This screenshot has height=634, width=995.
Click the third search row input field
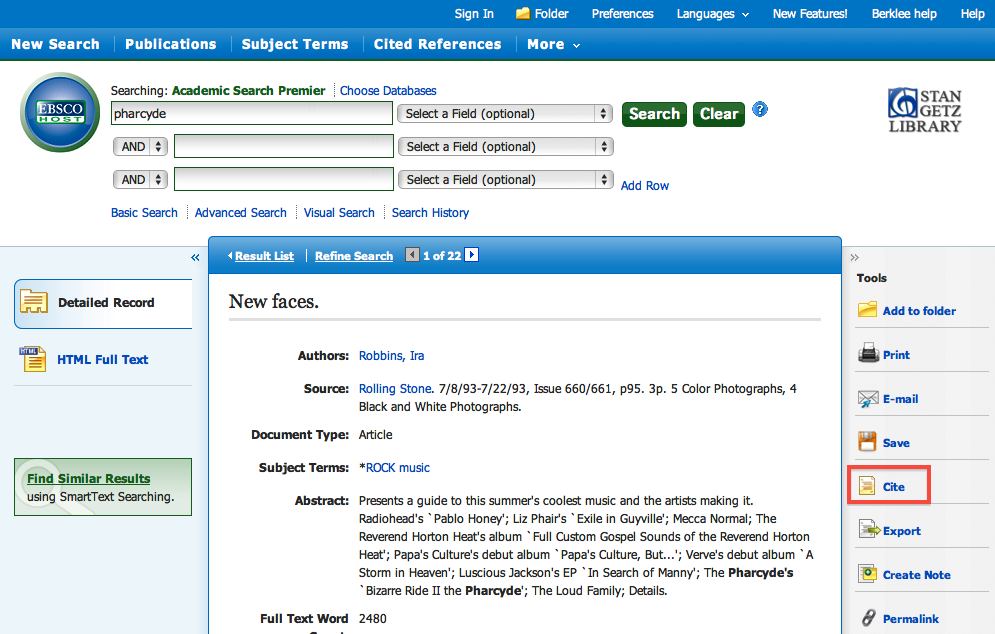tap(284, 180)
